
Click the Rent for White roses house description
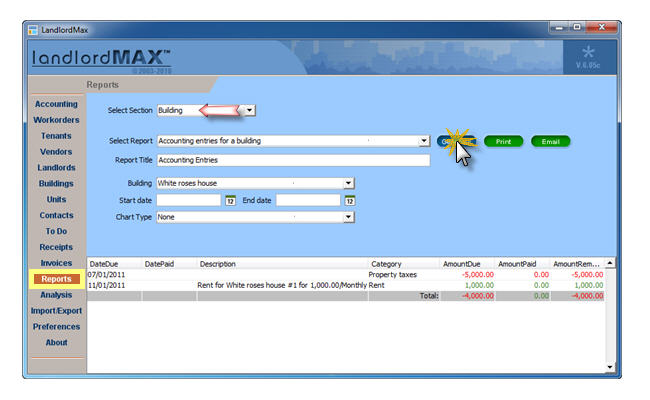(x=282, y=286)
